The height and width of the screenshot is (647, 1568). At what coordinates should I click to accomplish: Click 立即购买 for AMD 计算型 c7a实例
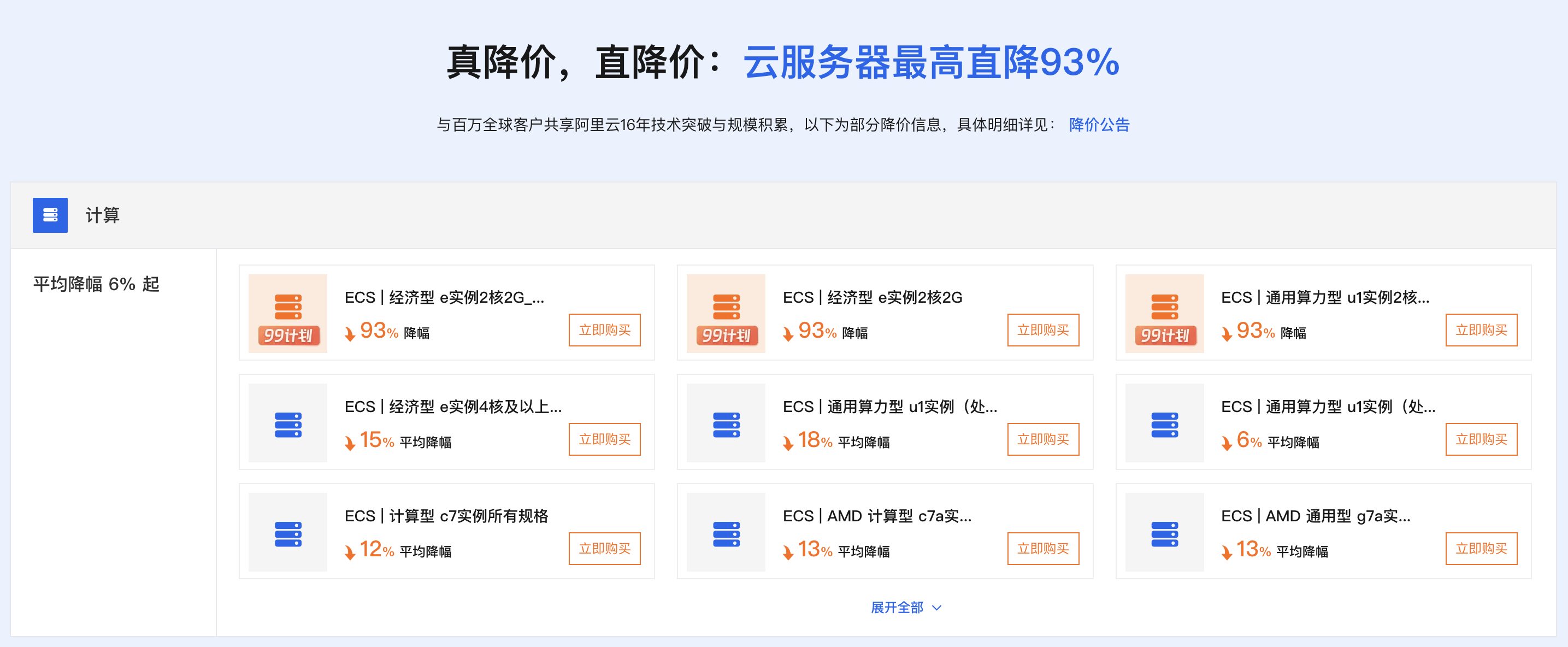pyautogui.click(x=1043, y=549)
